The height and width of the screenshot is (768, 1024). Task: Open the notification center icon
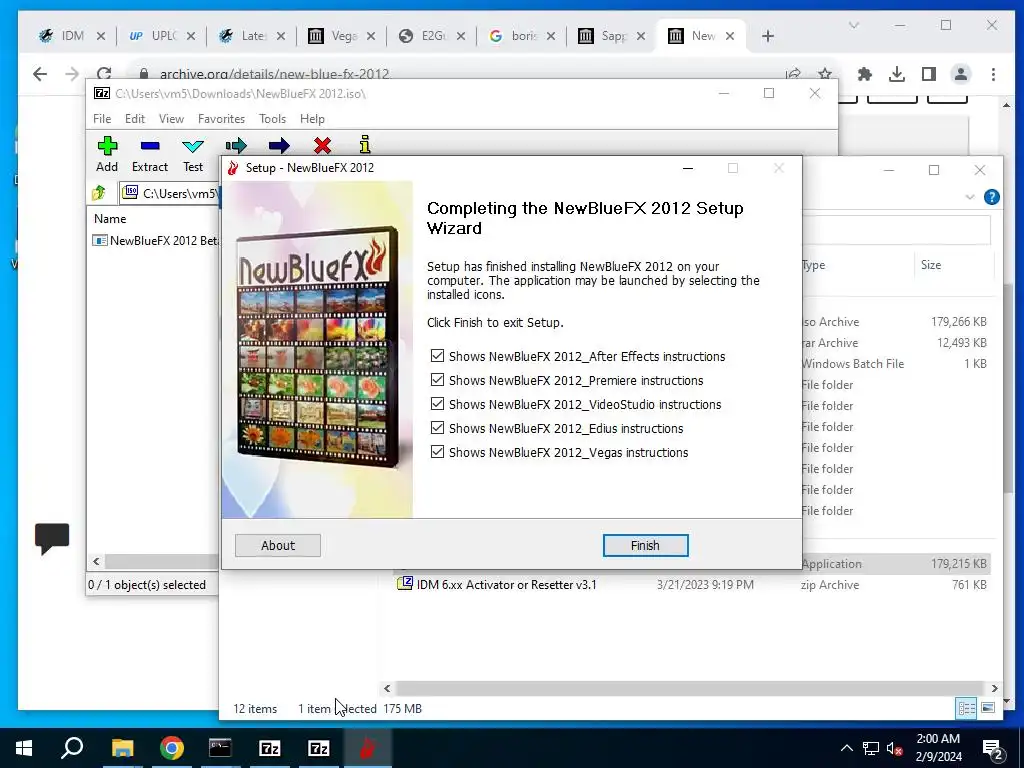click(x=993, y=750)
